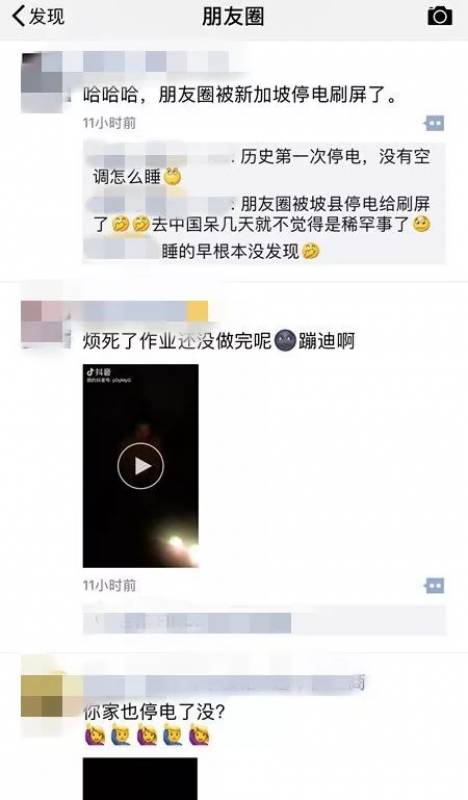The image size is (468, 800).
Task: Open comment menu on first post
Action: pos(434,123)
